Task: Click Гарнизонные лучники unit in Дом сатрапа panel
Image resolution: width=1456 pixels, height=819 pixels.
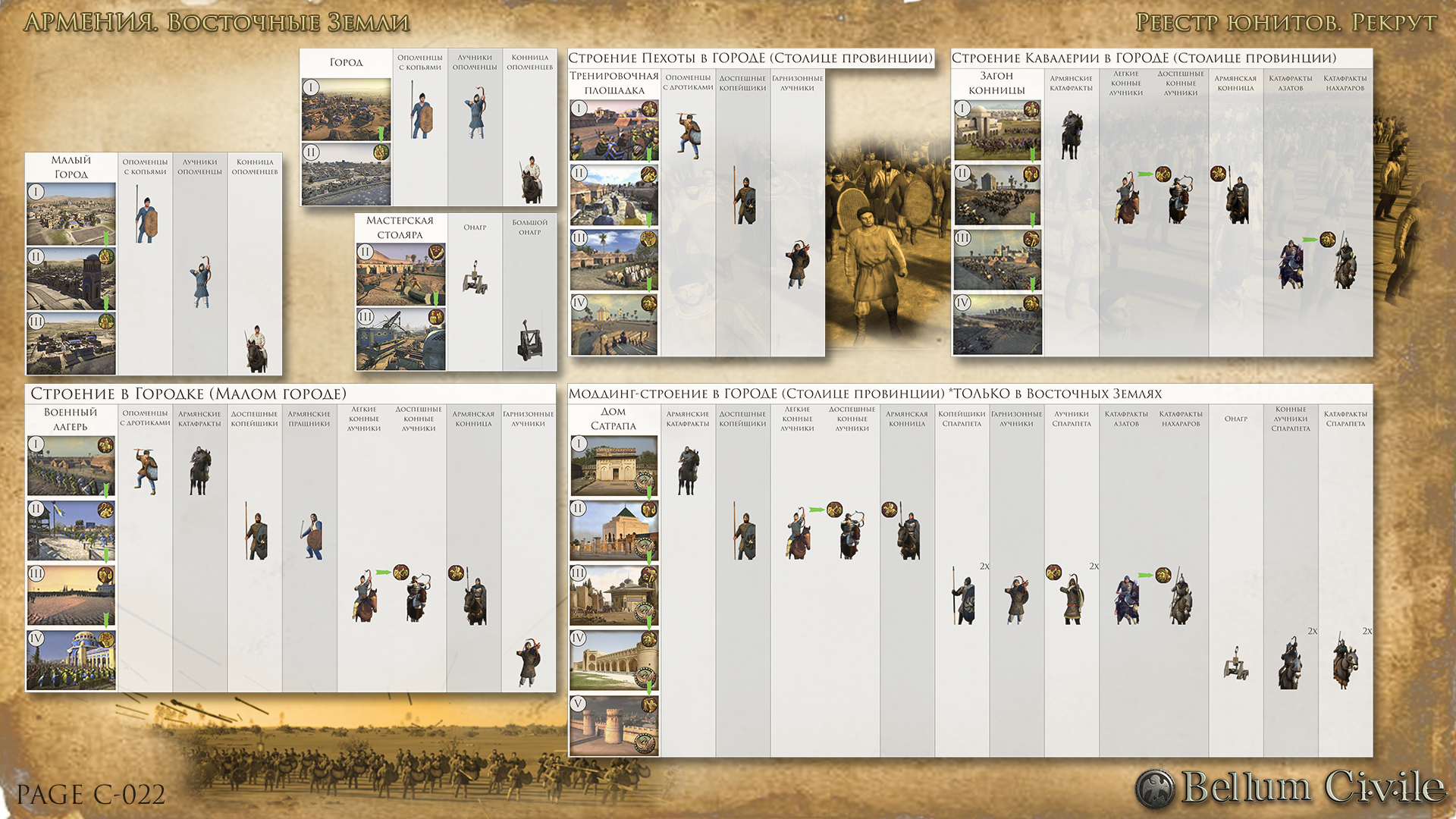Action: [1017, 599]
